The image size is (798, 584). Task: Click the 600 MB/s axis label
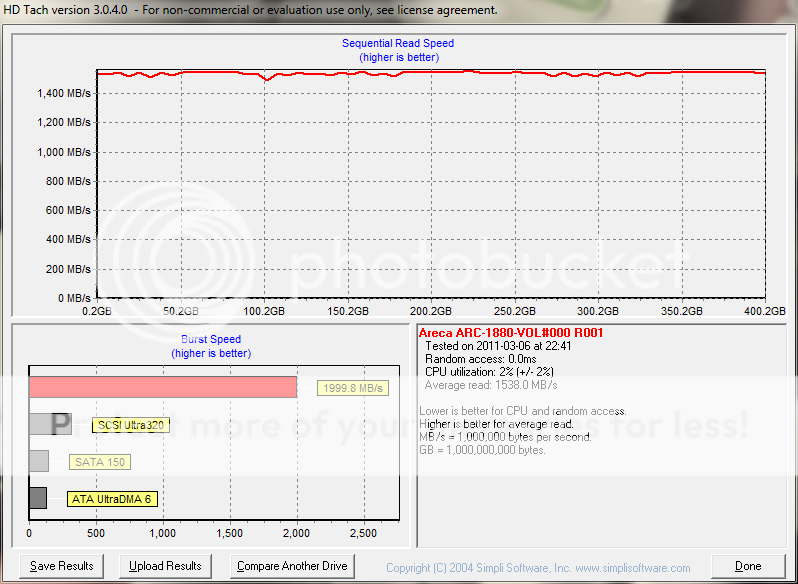click(68, 211)
